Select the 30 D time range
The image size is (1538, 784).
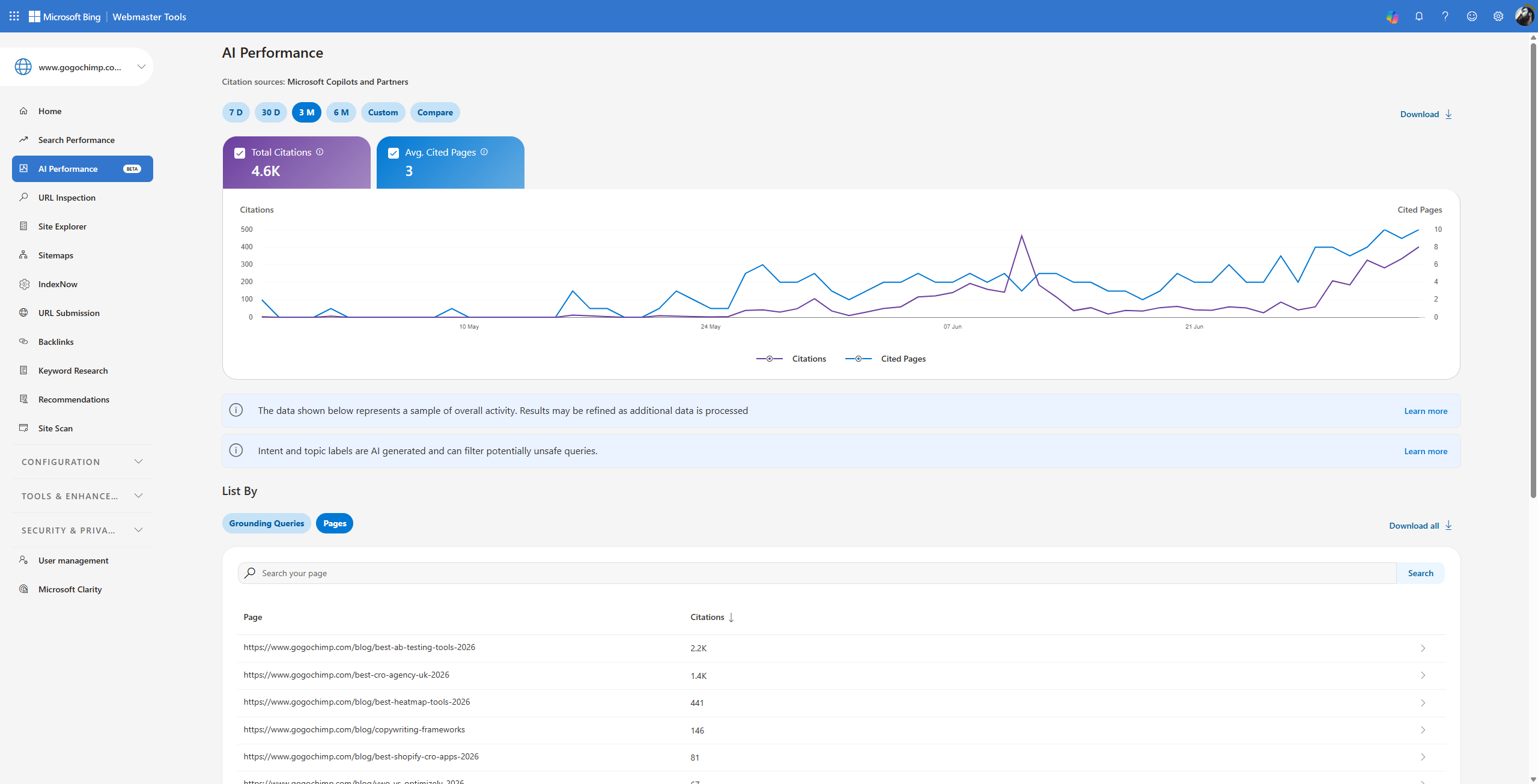[271, 112]
